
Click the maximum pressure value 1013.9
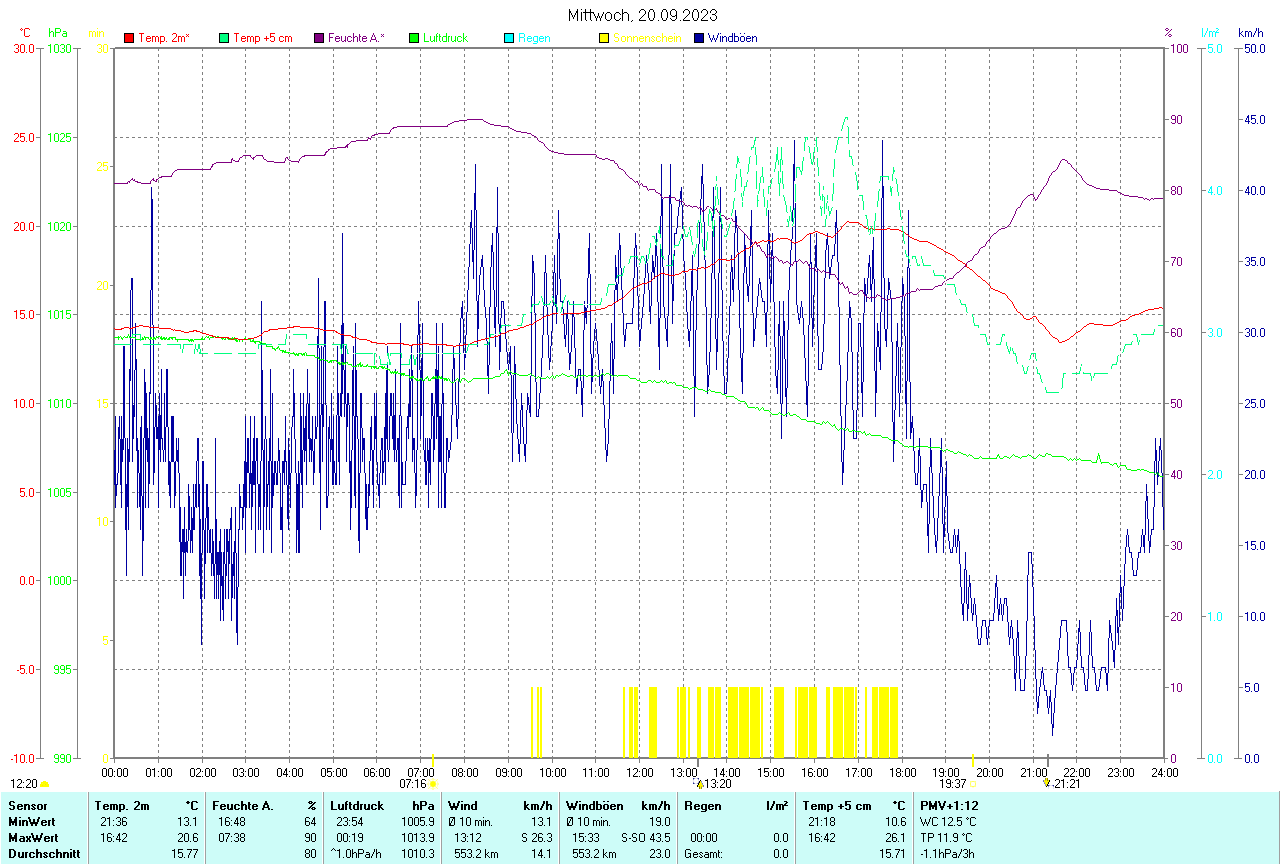(x=417, y=837)
